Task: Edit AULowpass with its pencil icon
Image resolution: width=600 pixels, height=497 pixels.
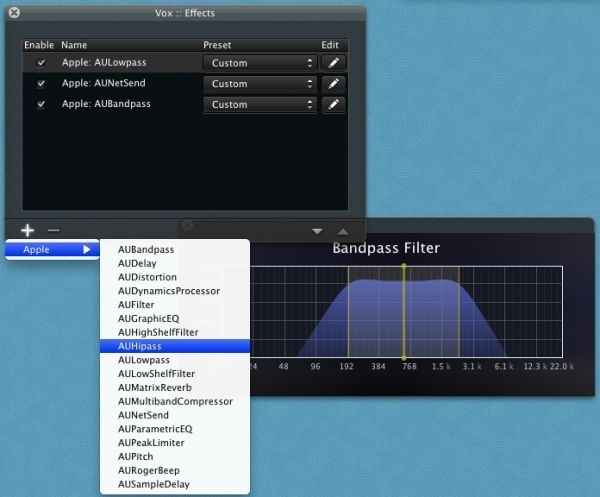Action: 333,63
